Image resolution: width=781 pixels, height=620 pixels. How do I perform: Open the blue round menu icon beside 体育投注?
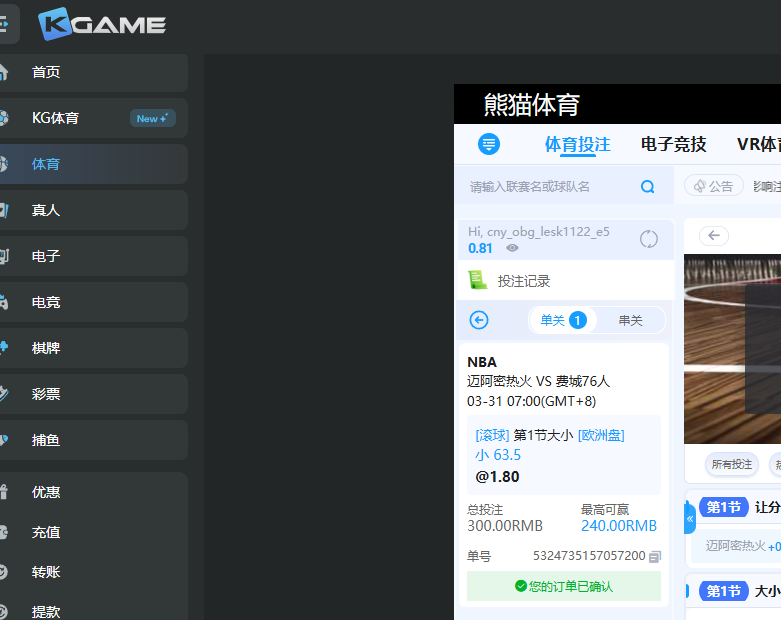pos(489,144)
